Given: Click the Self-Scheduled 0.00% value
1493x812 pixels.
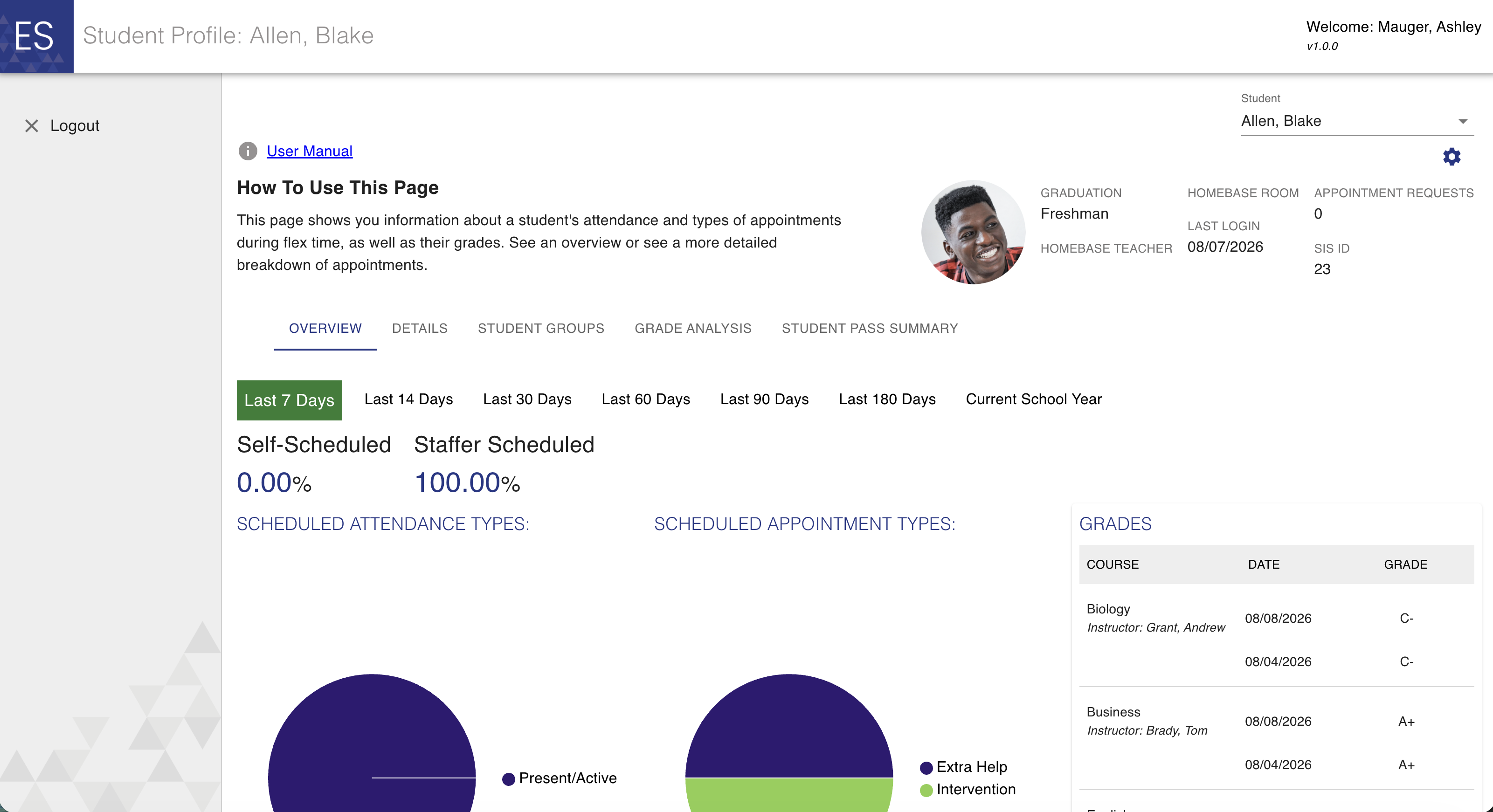Looking at the screenshot, I should 274,483.
